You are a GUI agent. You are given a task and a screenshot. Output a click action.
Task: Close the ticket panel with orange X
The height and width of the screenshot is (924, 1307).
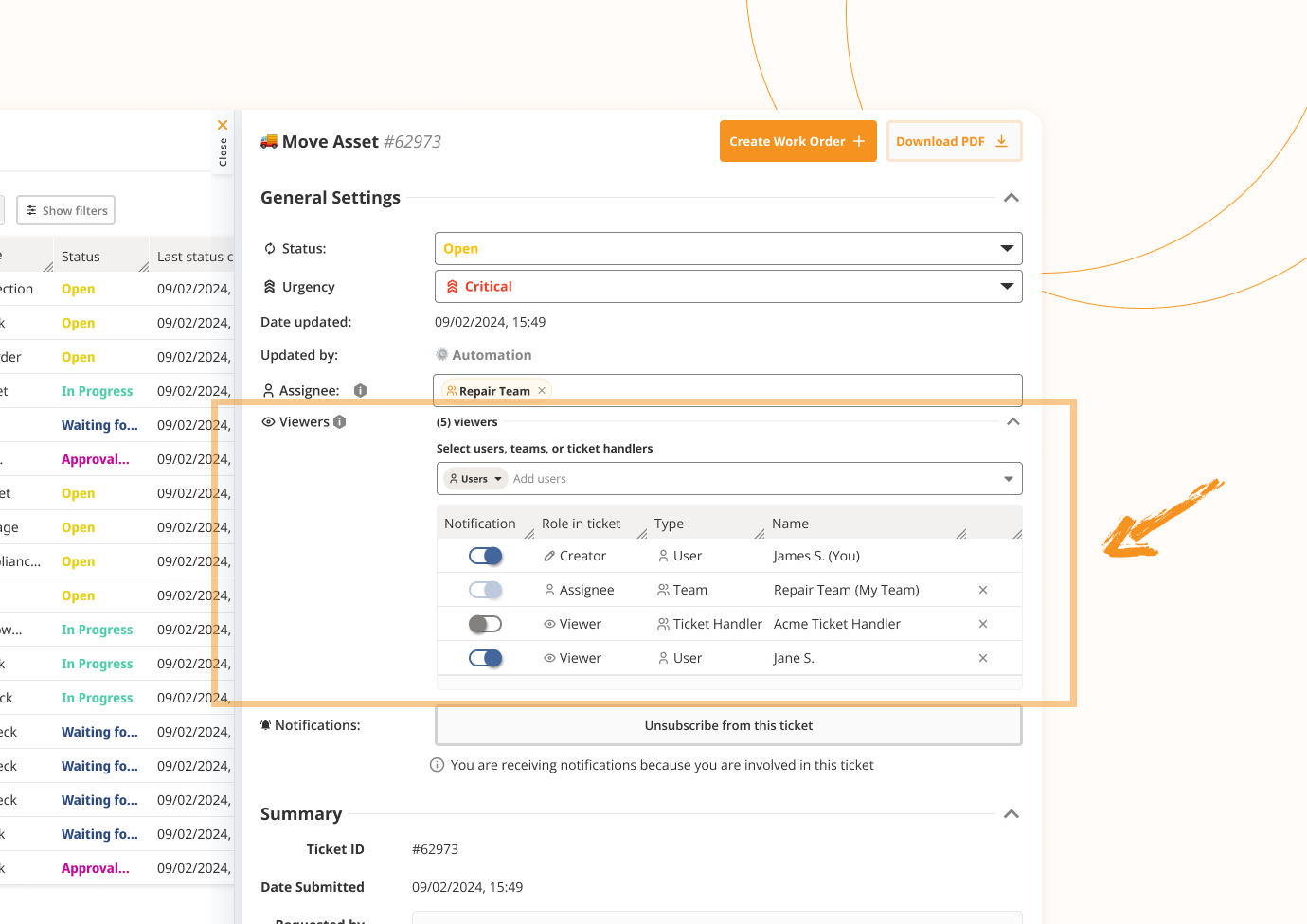223,125
